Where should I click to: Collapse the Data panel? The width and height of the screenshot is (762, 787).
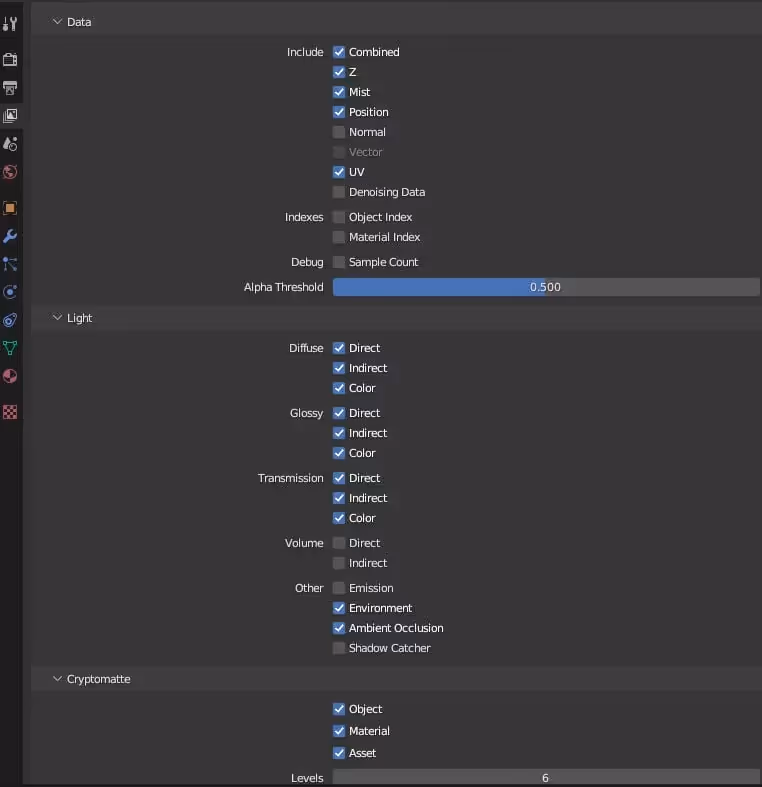click(57, 22)
